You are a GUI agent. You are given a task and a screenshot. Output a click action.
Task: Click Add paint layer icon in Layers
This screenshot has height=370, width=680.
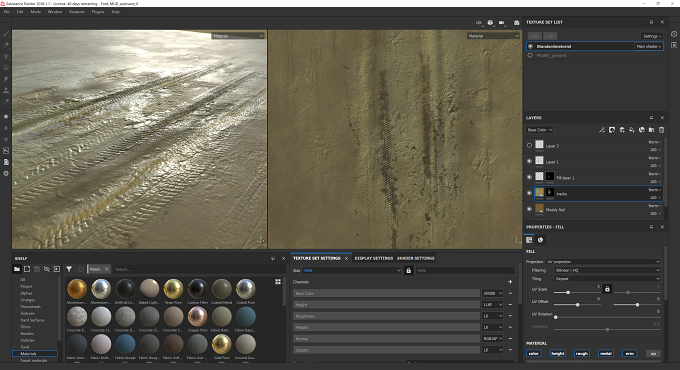tap(622, 130)
